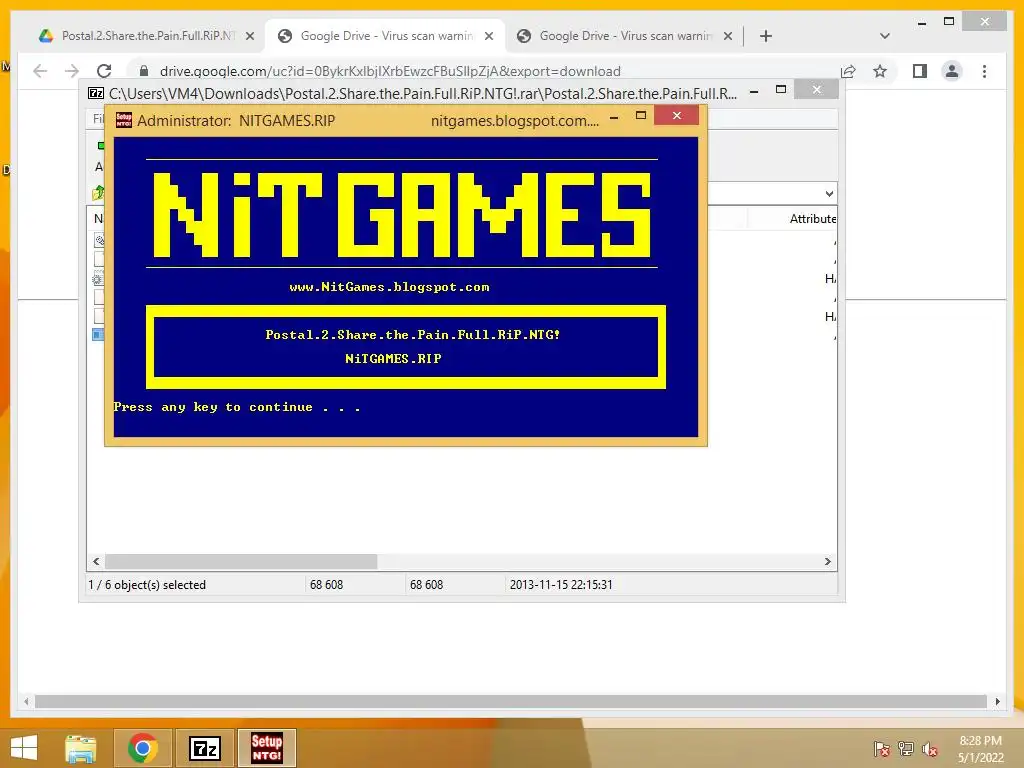This screenshot has height=768, width=1024.
Task: Toggle Chrome side panel
Action: [x=920, y=71]
